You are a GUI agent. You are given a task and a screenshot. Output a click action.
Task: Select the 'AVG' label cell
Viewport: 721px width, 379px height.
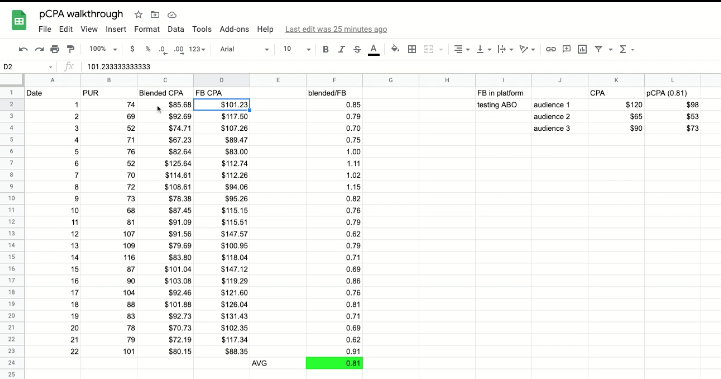278,363
